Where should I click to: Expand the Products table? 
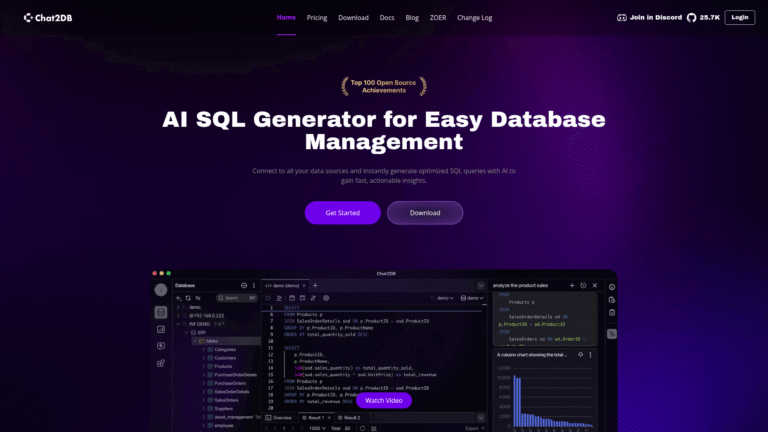pos(204,366)
